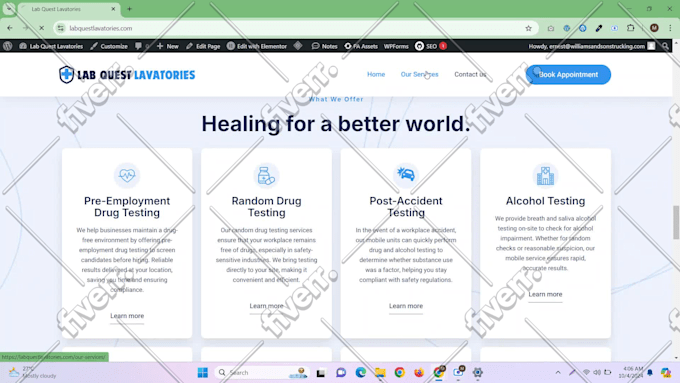Click the page vertical scrollbar thumb
The image size is (680, 383).
[x=676, y=222]
